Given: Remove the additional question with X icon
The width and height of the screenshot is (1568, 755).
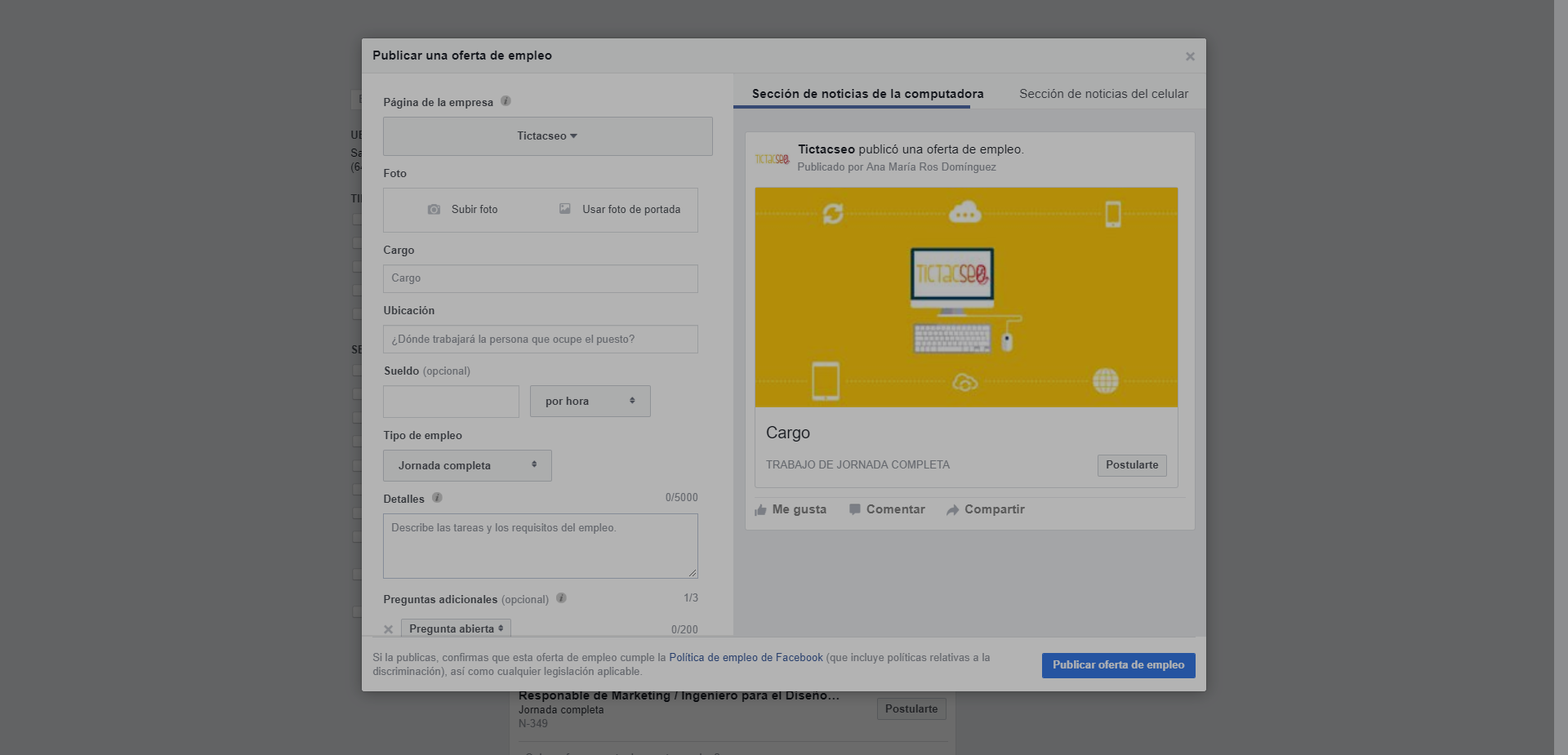Looking at the screenshot, I should (x=389, y=629).
